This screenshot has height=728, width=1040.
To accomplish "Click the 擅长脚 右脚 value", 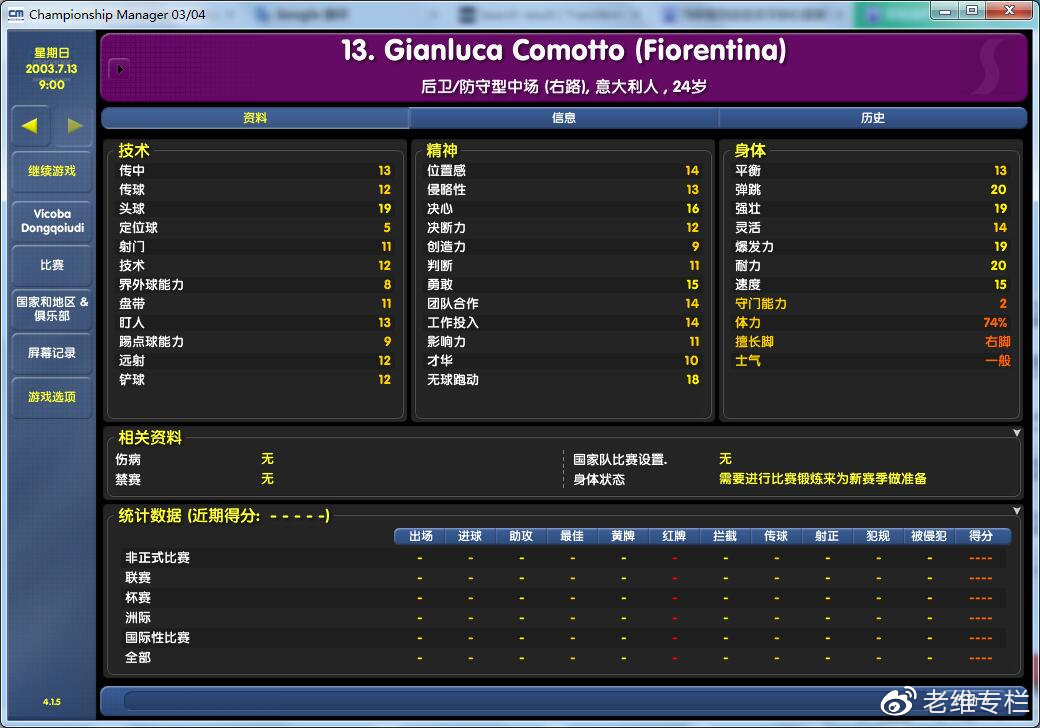I will click(x=998, y=341).
